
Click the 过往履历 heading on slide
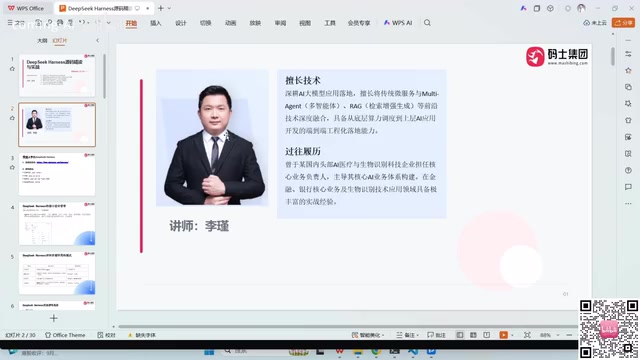tap(303, 151)
